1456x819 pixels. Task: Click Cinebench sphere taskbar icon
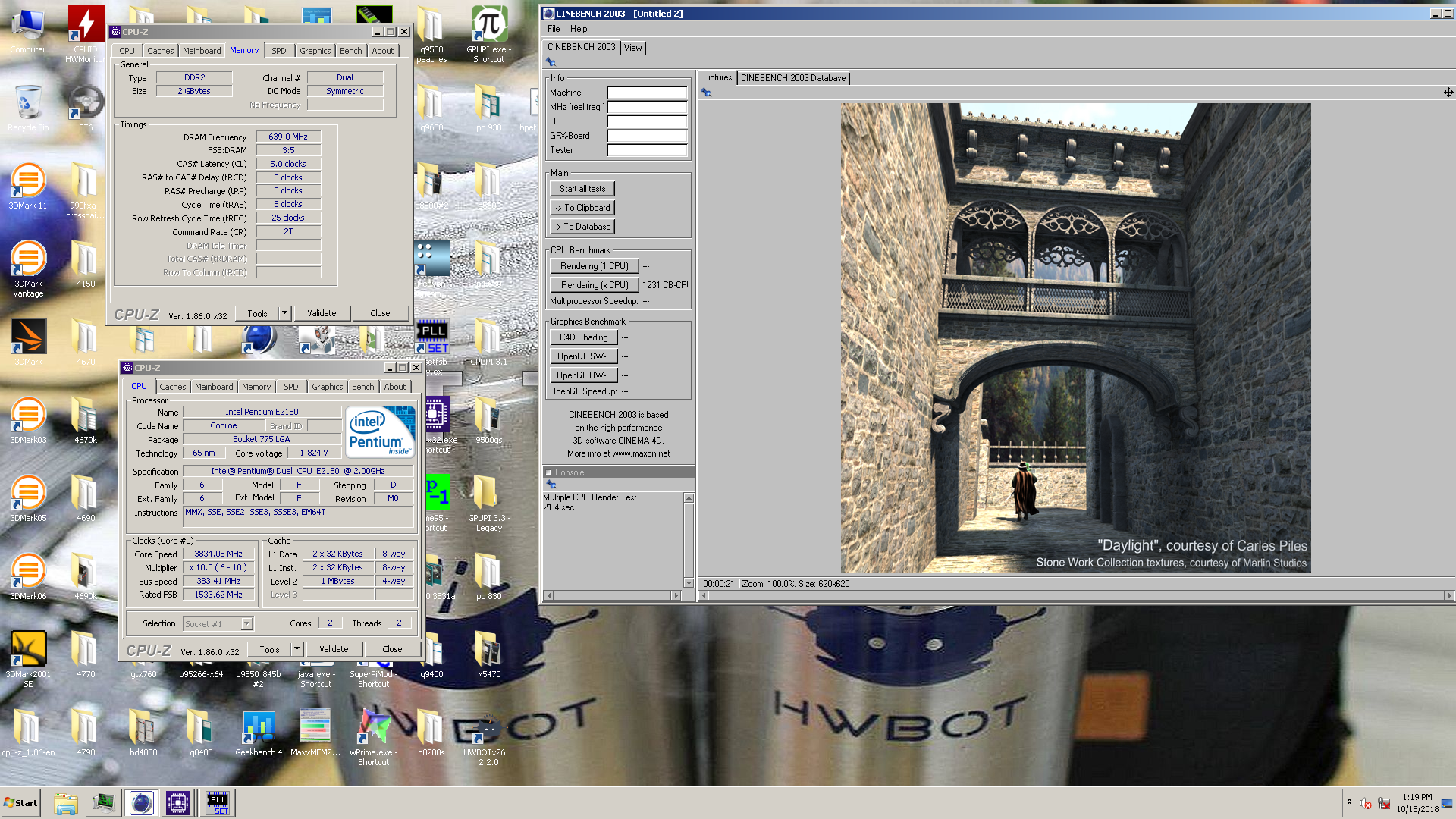coord(141,802)
